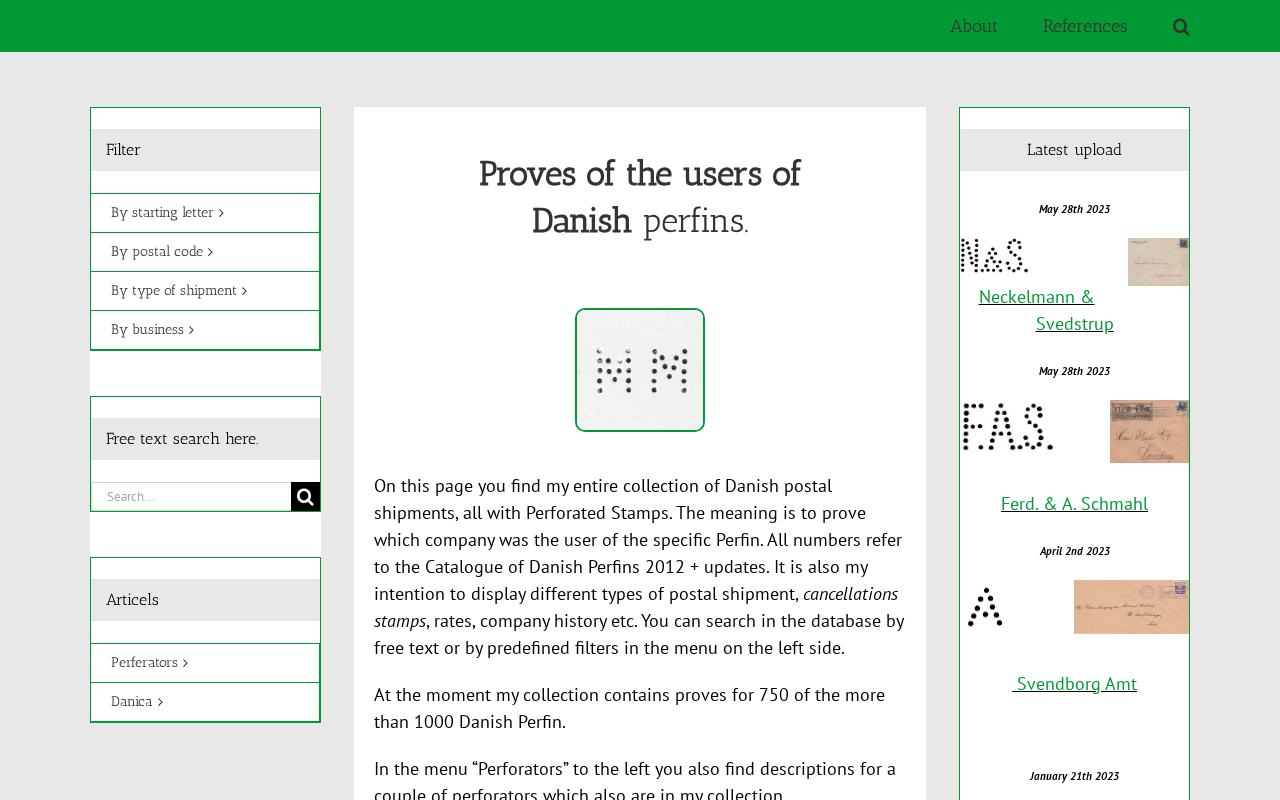Expand the By business filter
Image resolution: width=1280 pixels, height=800 pixels.
(152, 330)
